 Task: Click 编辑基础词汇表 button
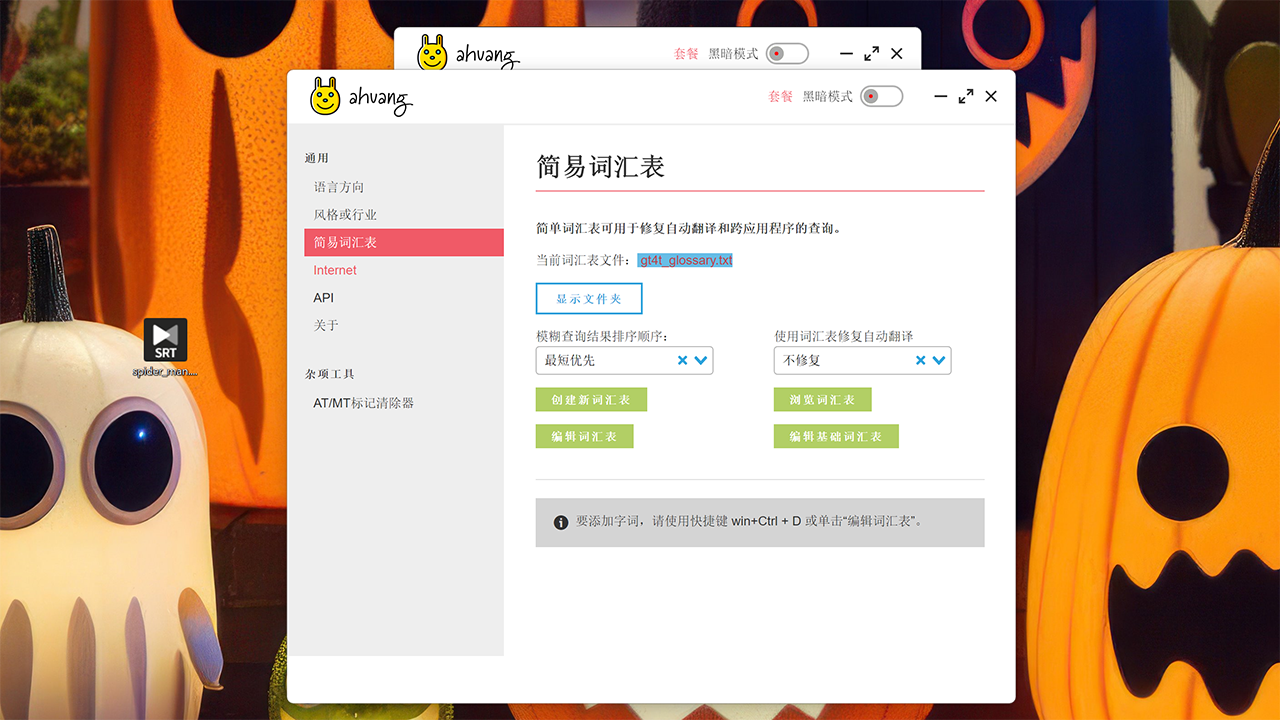[x=836, y=436]
